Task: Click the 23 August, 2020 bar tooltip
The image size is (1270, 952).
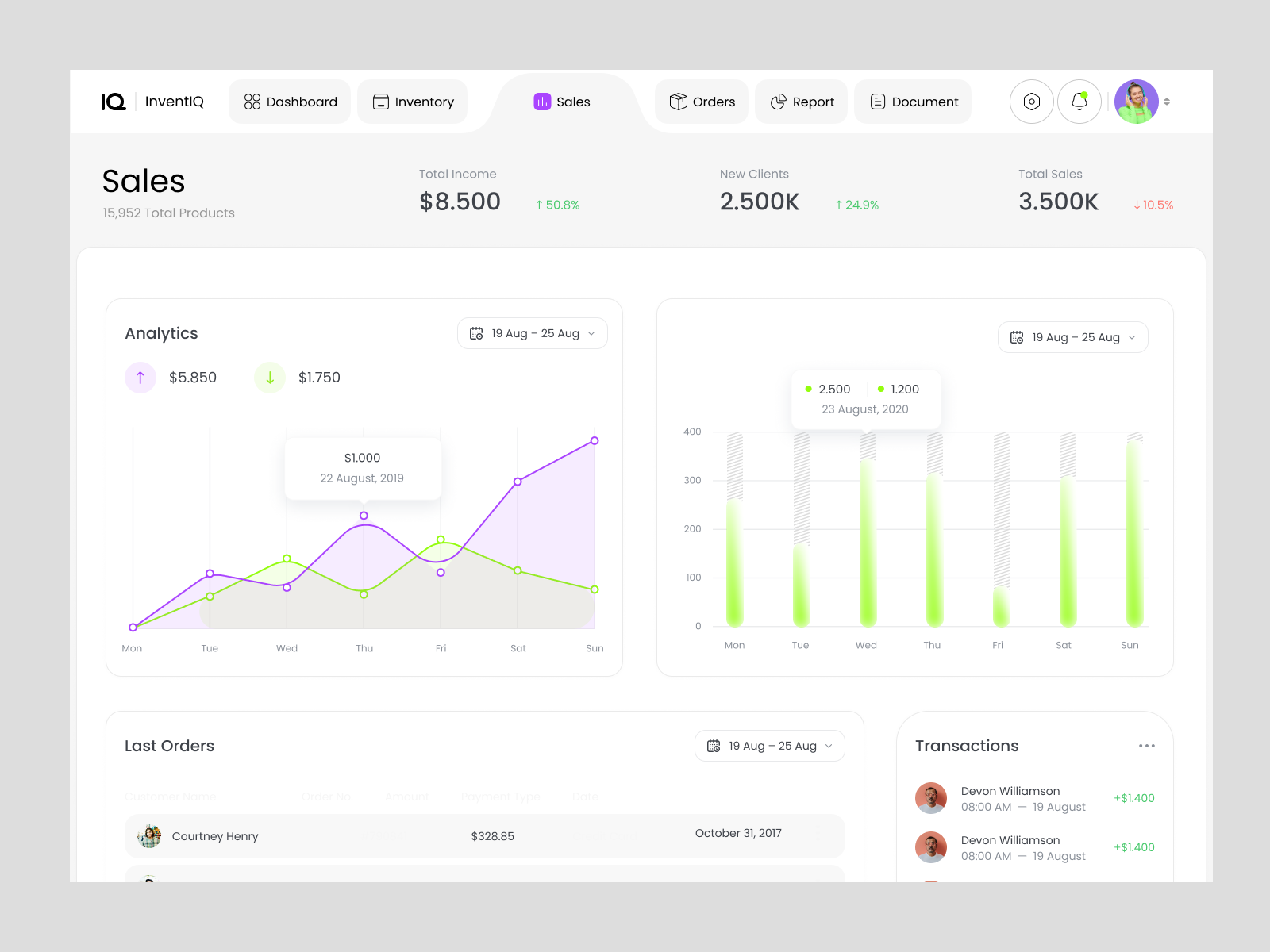Action: (866, 401)
